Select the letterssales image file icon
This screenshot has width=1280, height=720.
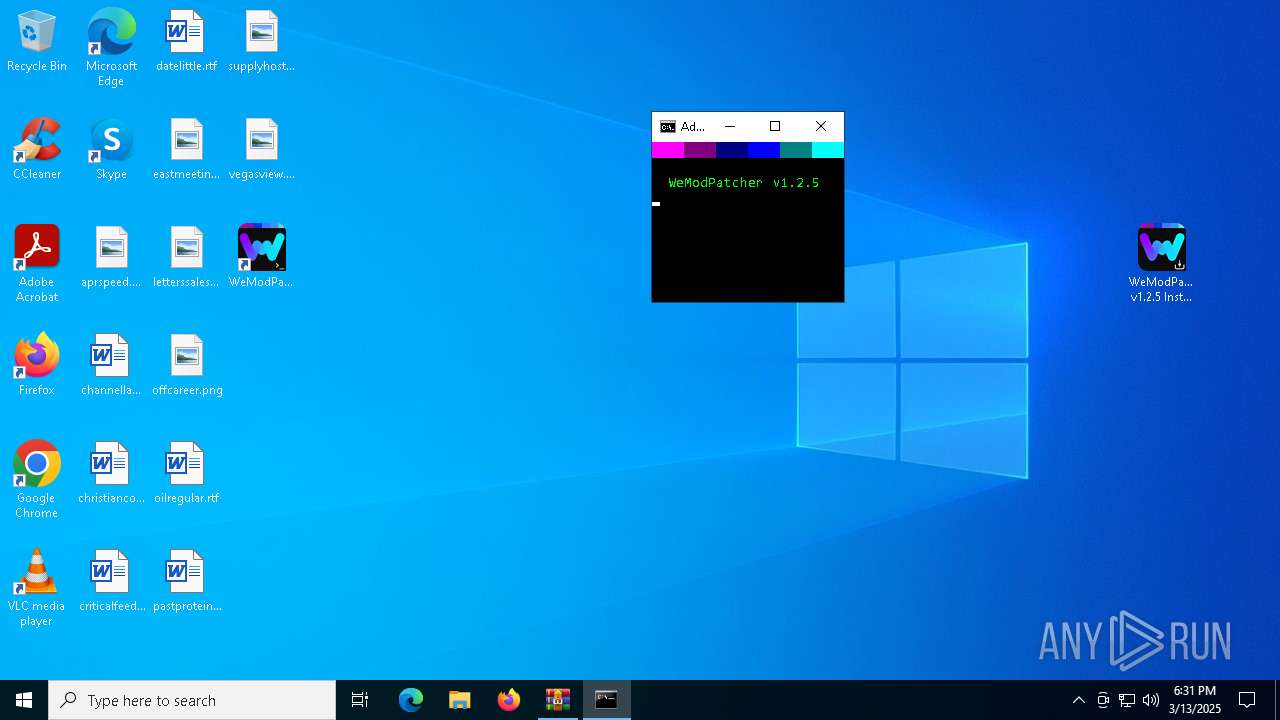pos(186,258)
